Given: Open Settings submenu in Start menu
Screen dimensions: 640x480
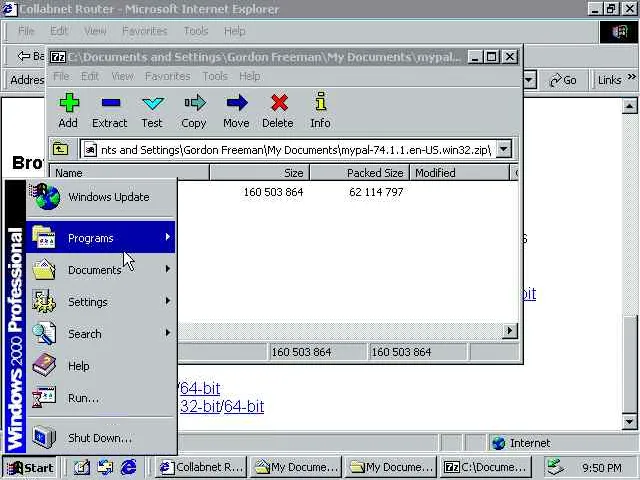Looking at the screenshot, I should pos(100,302).
